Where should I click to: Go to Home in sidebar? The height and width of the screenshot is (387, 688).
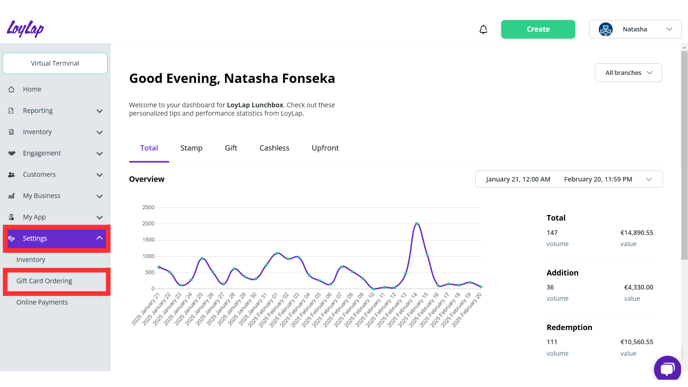(x=32, y=89)
